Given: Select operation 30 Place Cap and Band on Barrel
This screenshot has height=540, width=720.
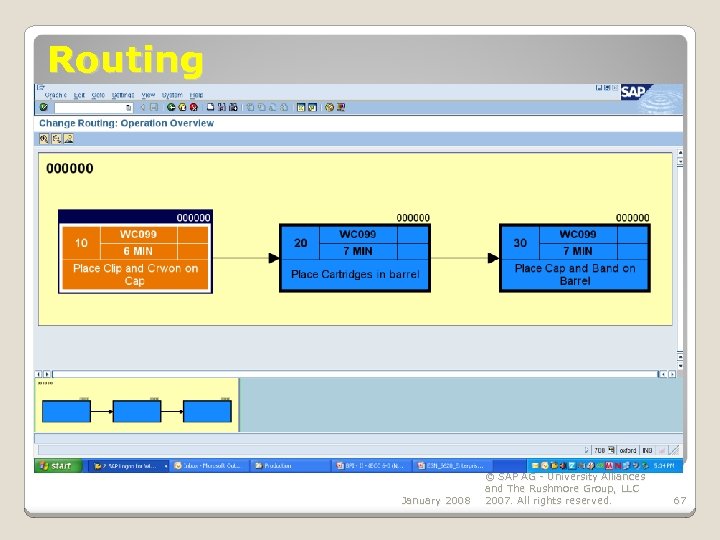Looking at the screenshot, I should (x=575, y=258).
